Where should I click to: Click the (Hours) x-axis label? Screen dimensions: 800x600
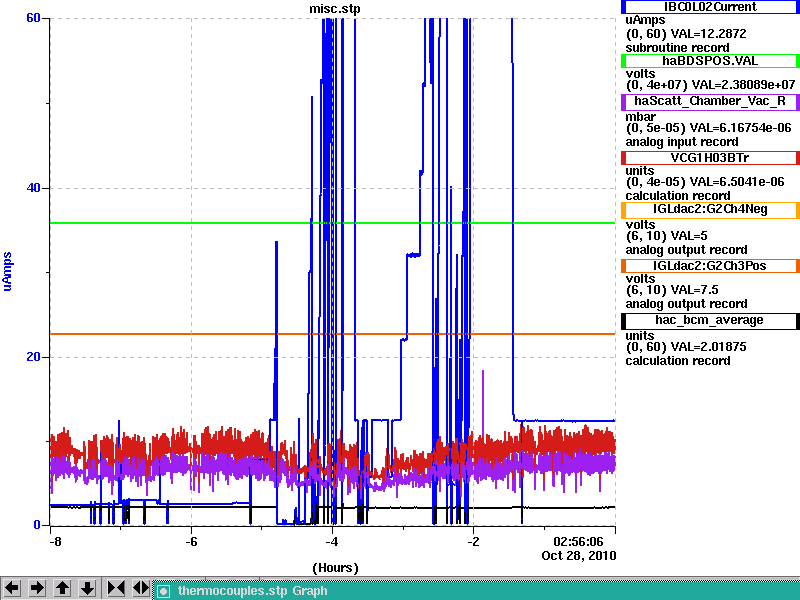(x=335, y=568)
